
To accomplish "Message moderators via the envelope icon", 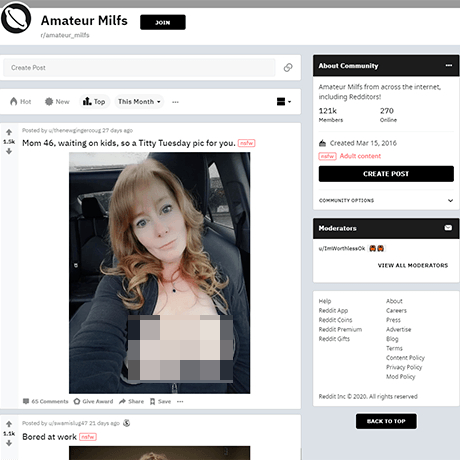I will (448, 228).
